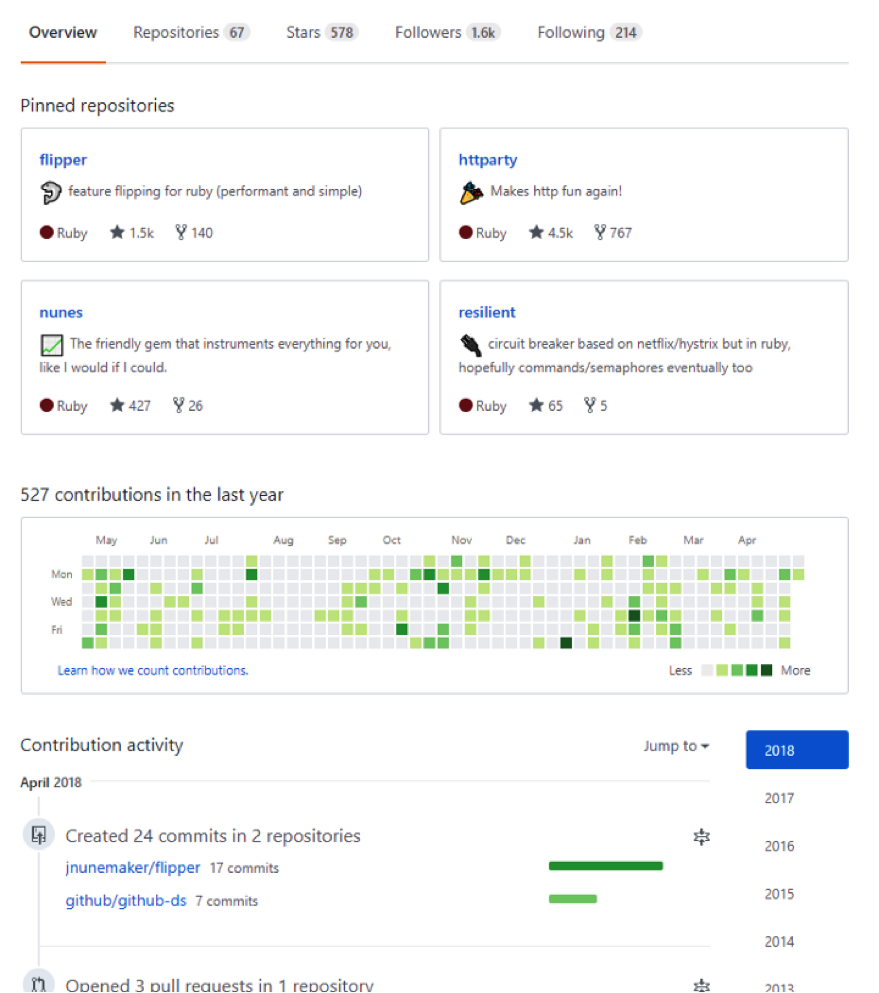Image resolution: width=879 pixels, height=993 pixels.
Task: Click the pull request timeline icon
Action: coord(39,984)
